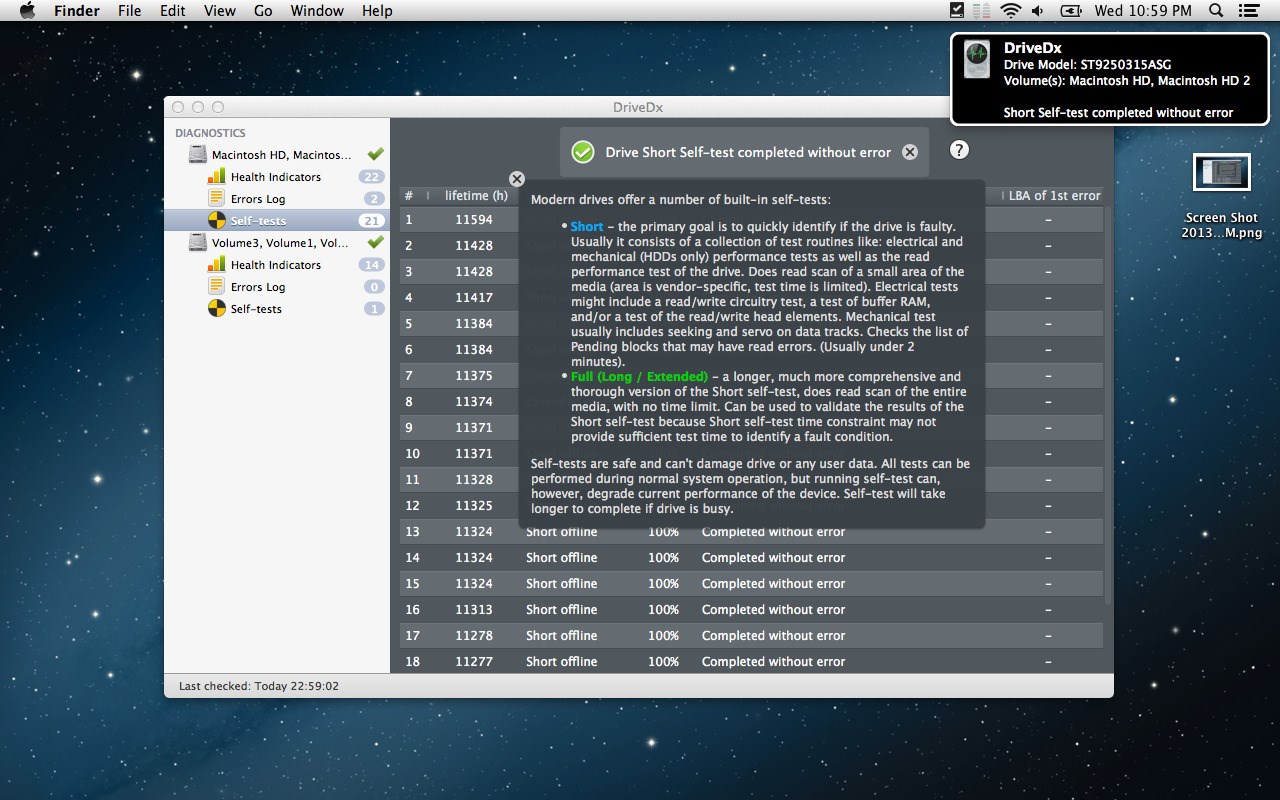Close the self-tests help popover
This screenshot has width=1280, height=800.
click(x=516, y=179)
